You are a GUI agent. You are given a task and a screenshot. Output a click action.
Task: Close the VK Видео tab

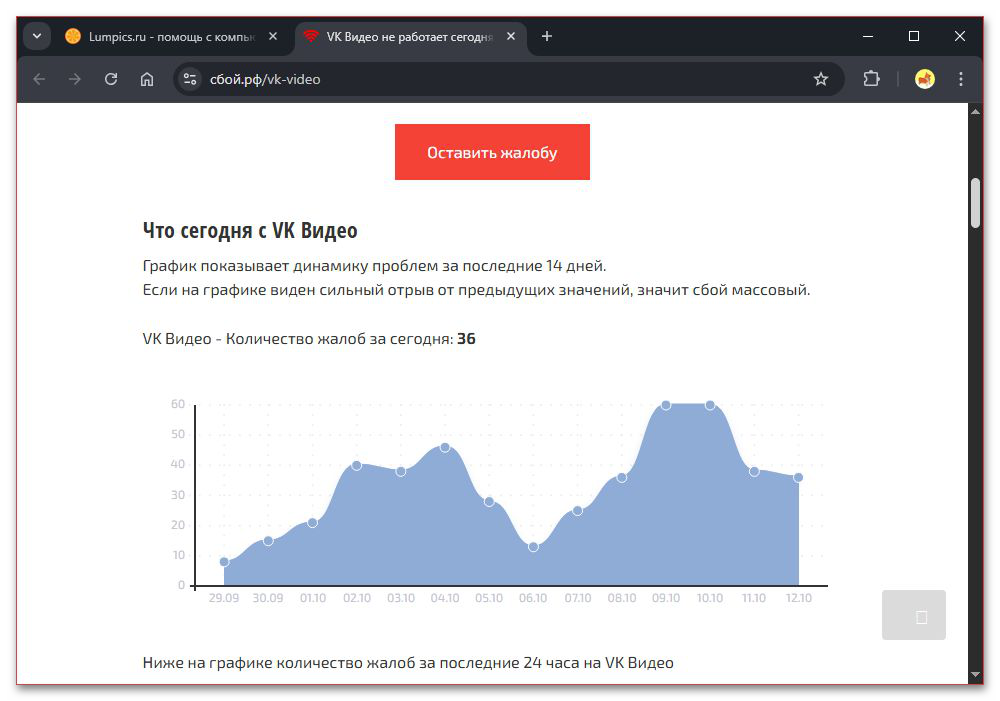coord(511,36)
